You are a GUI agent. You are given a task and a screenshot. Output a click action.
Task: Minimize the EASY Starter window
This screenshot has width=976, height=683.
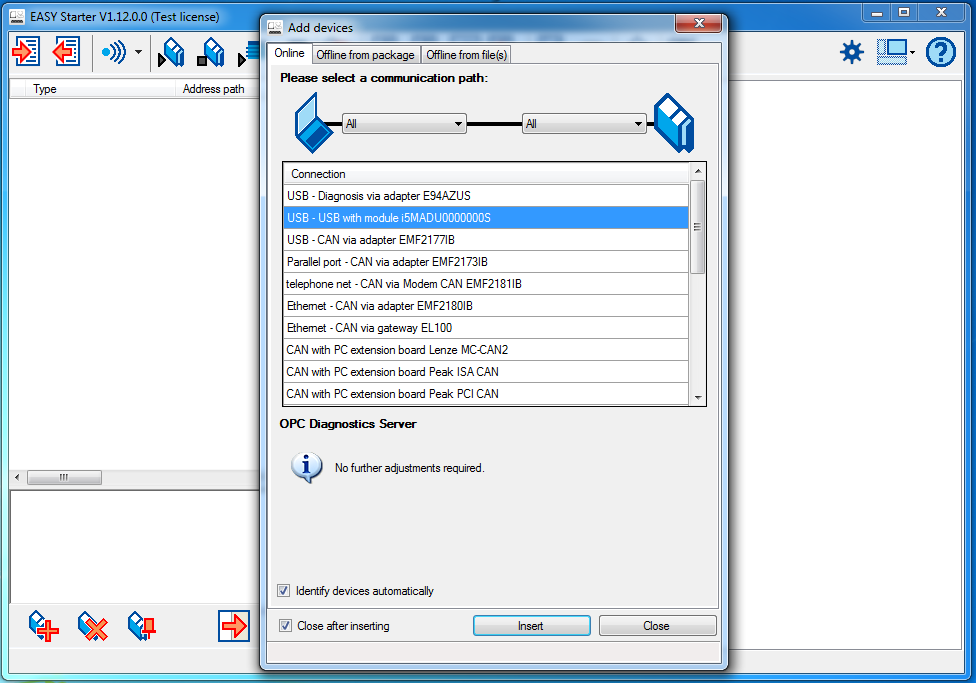tap(876, 13)
